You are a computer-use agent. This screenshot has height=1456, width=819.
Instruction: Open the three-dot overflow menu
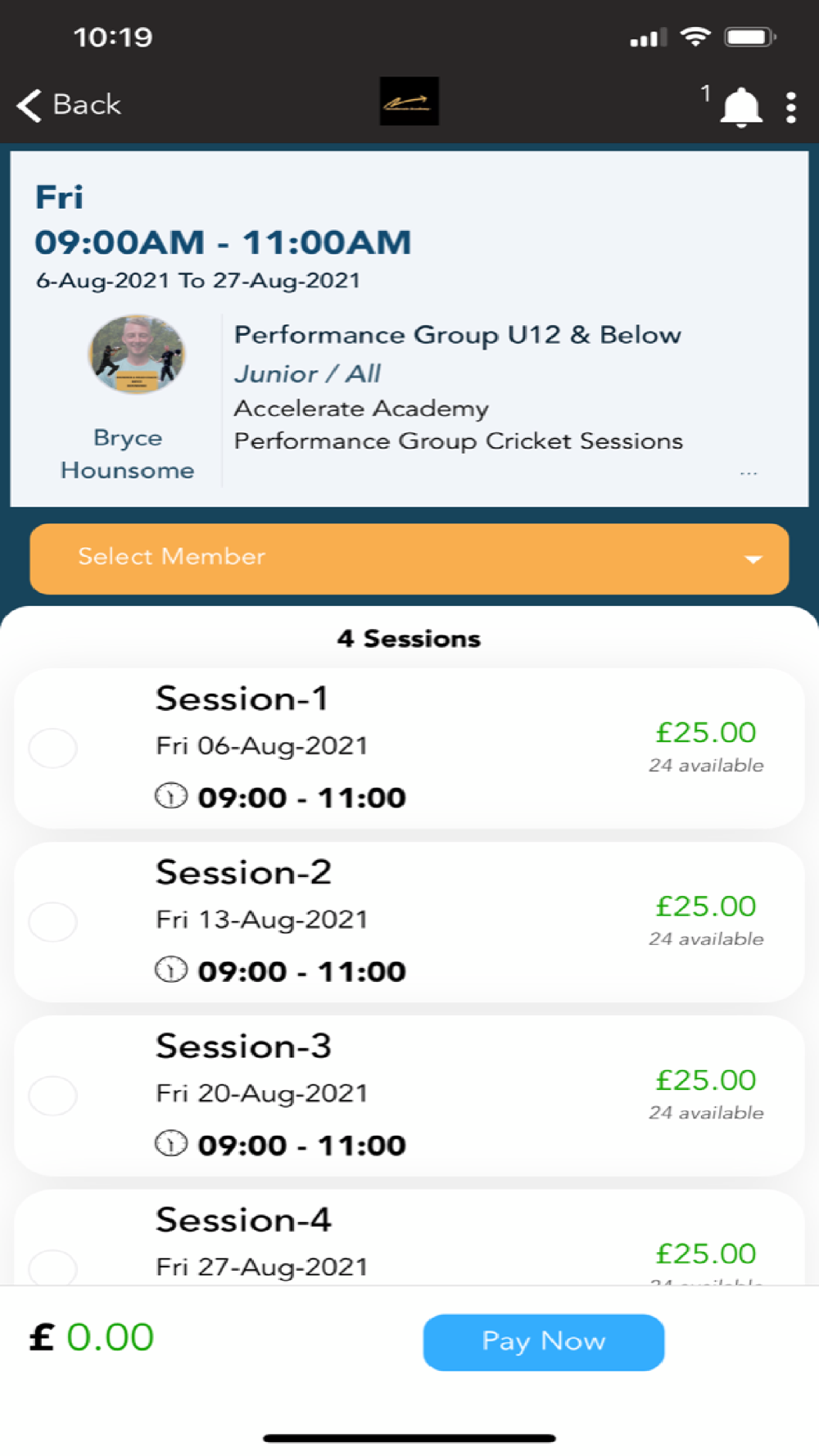point(790,107)
